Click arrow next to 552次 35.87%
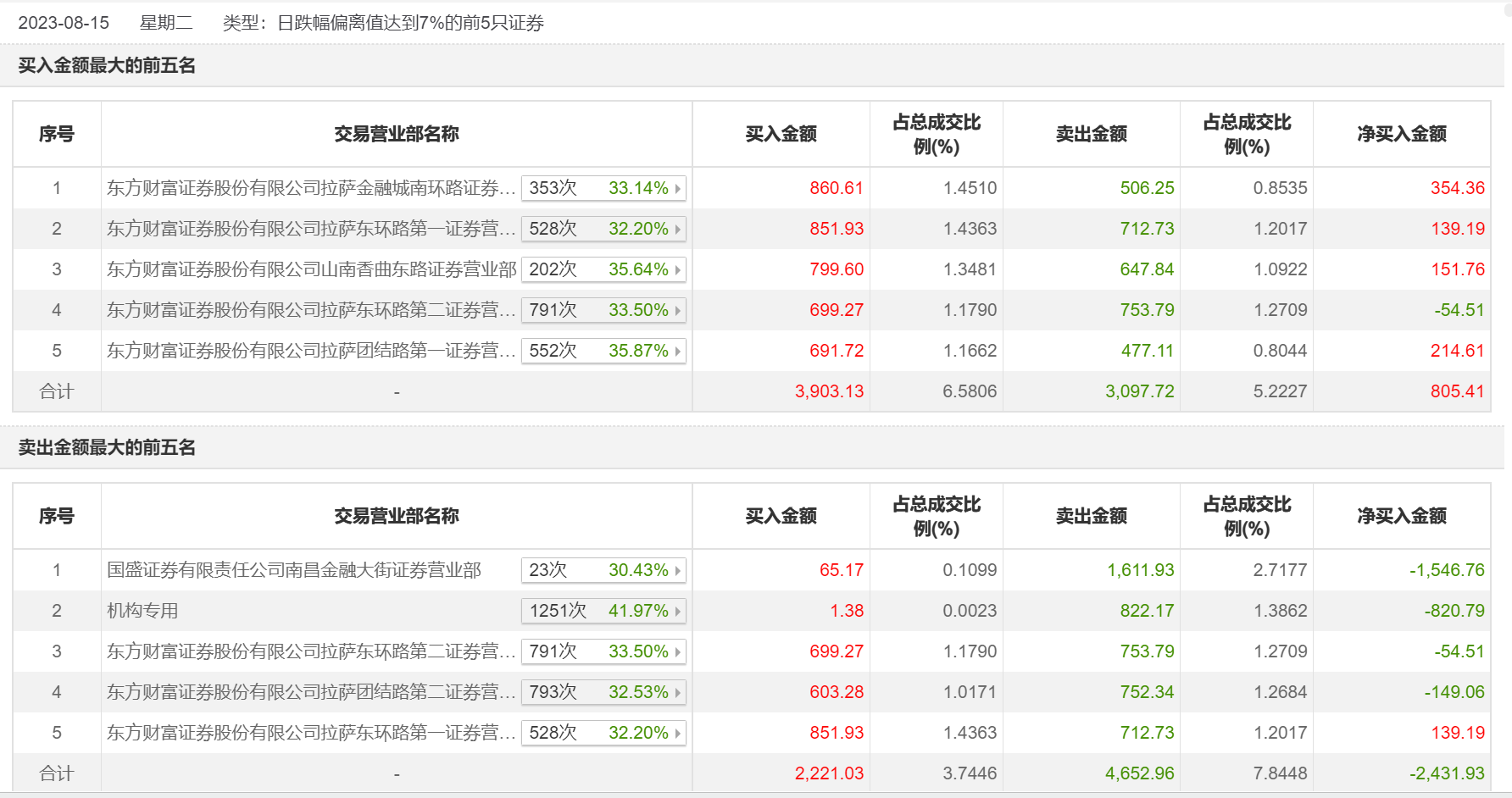 pos(678,351)
